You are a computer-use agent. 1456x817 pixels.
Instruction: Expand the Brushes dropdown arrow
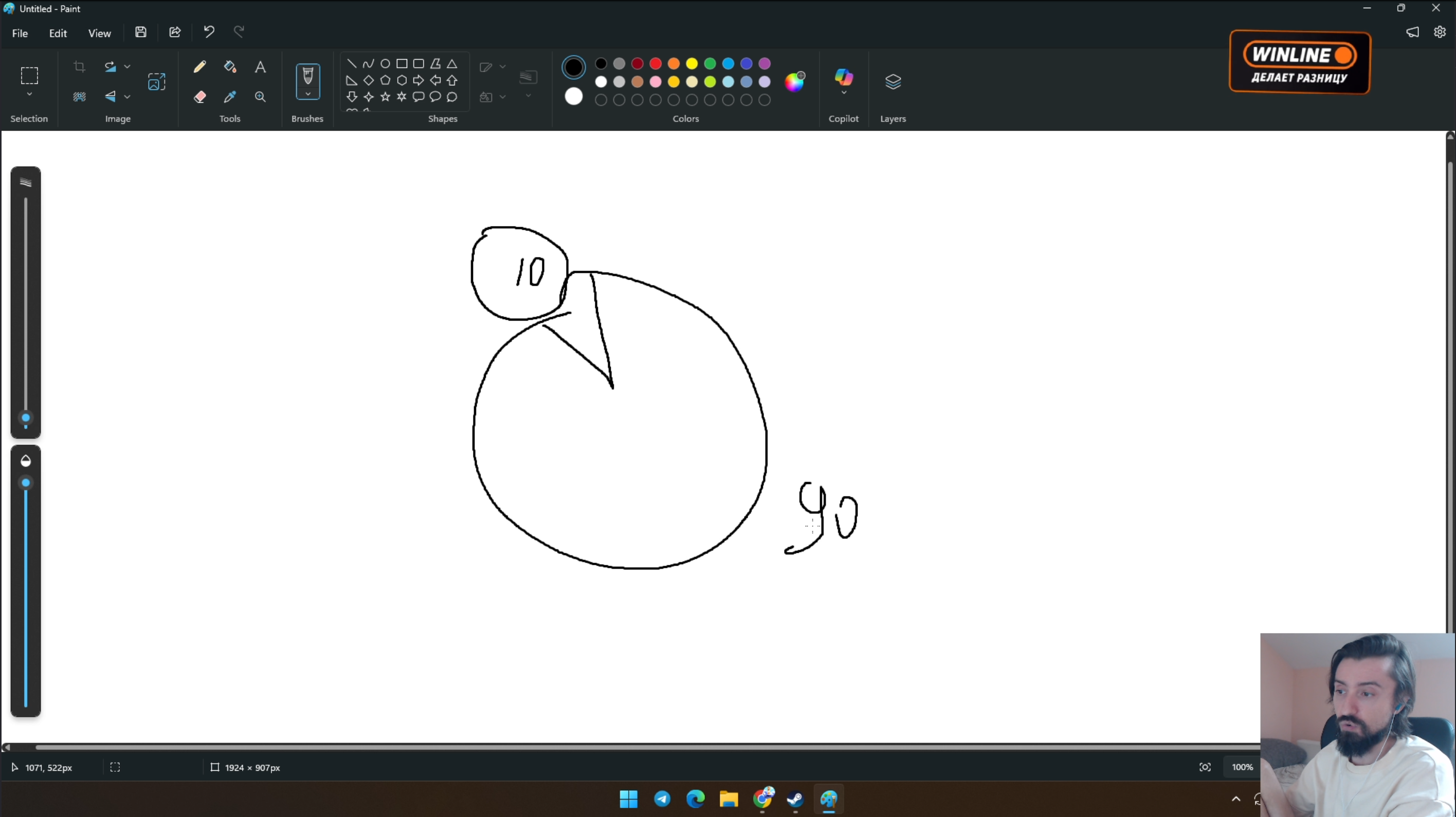[307, 94]
